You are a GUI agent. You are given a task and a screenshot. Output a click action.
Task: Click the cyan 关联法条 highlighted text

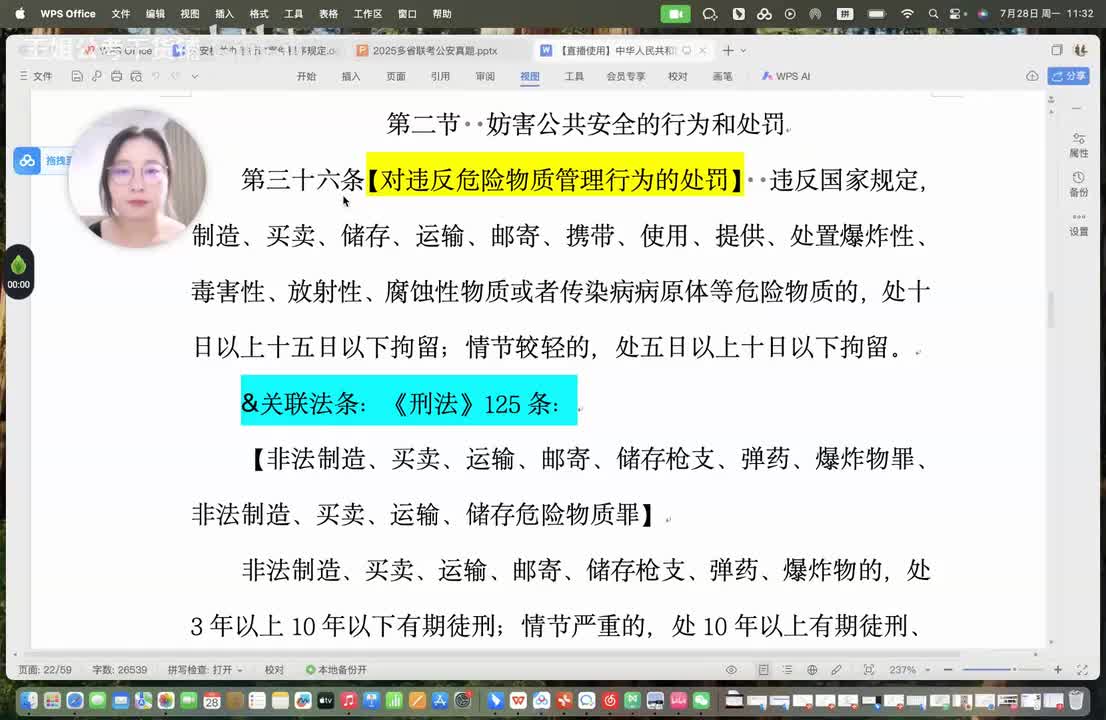(x=408, y=401)
